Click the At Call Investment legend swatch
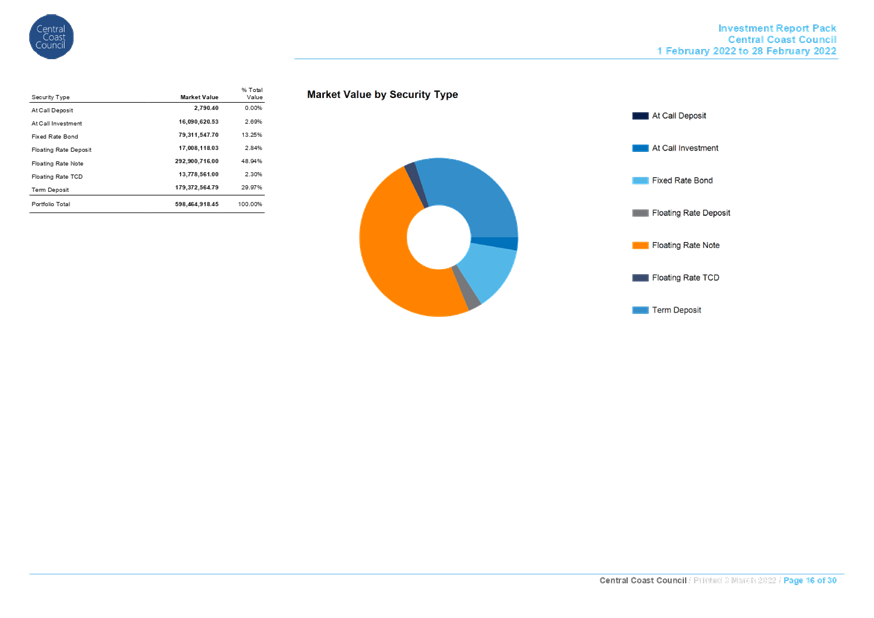 pyautogui.click(x=640, y=148)
